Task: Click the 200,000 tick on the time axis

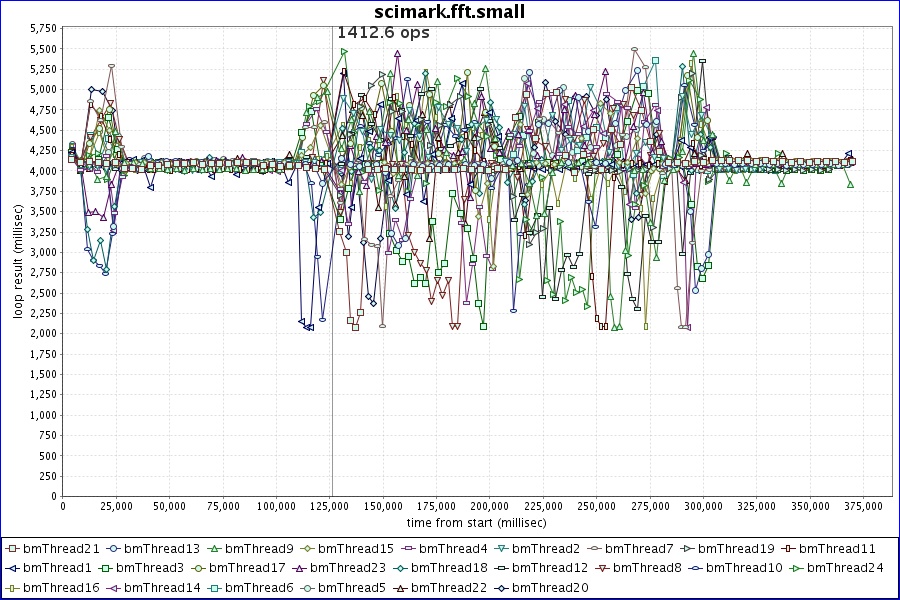Action: pos(489,506)
